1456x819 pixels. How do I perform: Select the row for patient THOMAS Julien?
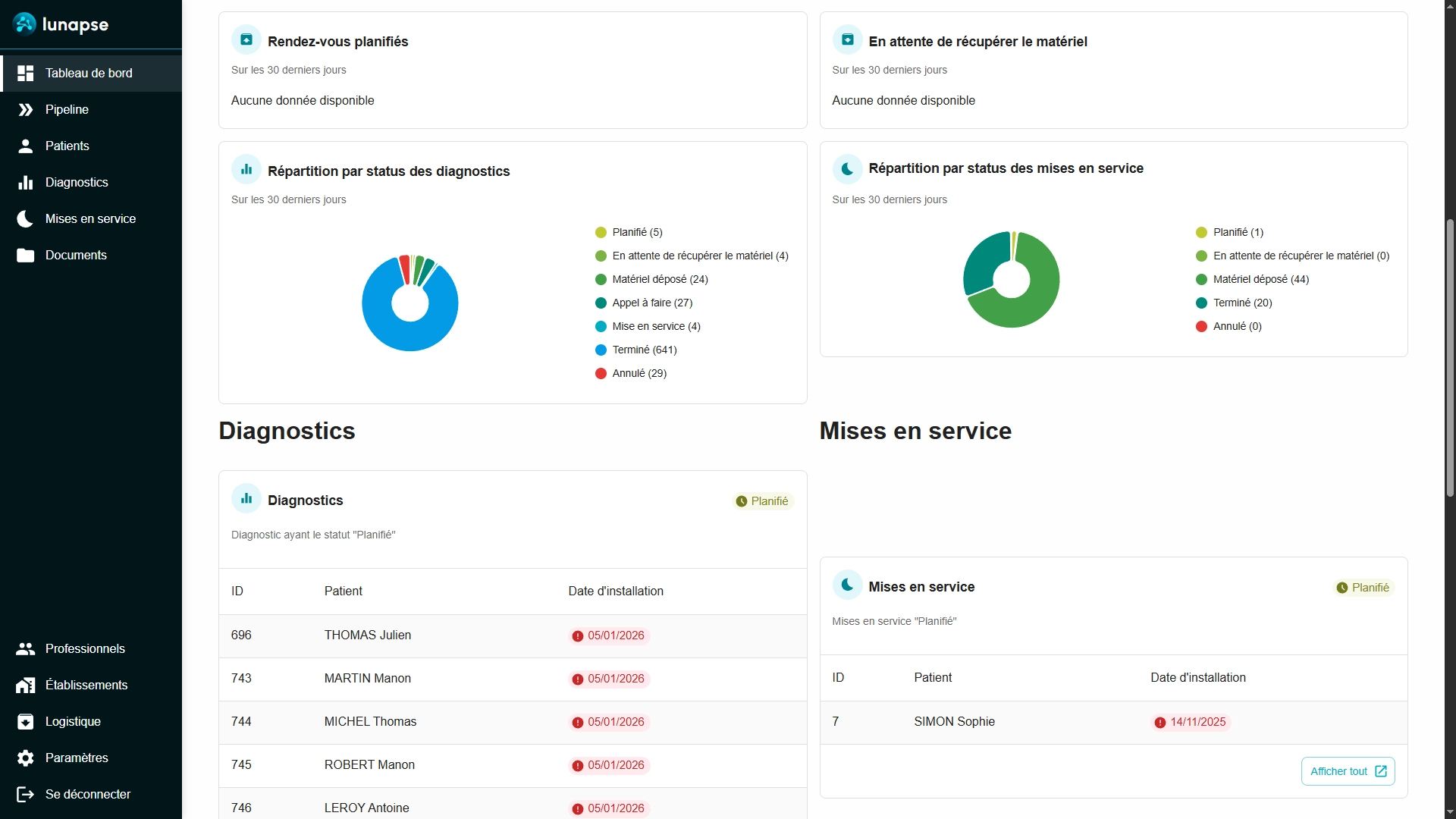[513, 635]
